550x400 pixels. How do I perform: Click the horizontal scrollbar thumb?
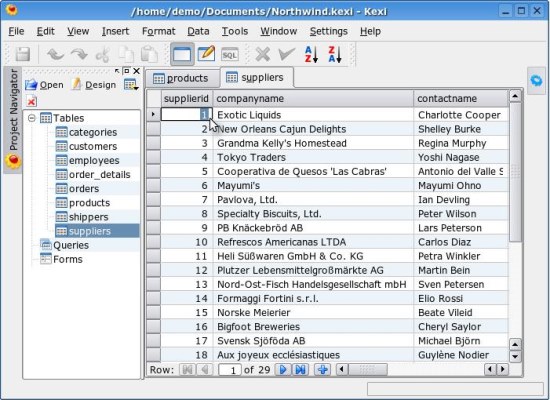368,369
